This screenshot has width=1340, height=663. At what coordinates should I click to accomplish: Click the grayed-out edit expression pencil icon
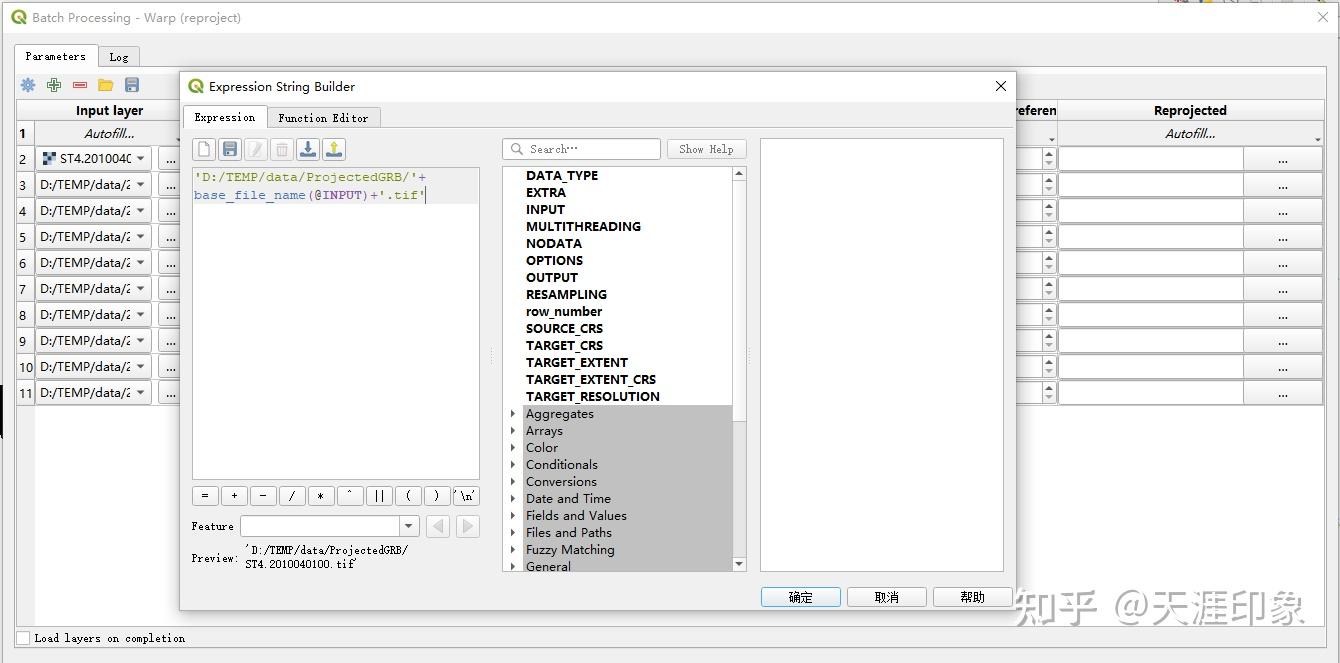click(256, 150)
